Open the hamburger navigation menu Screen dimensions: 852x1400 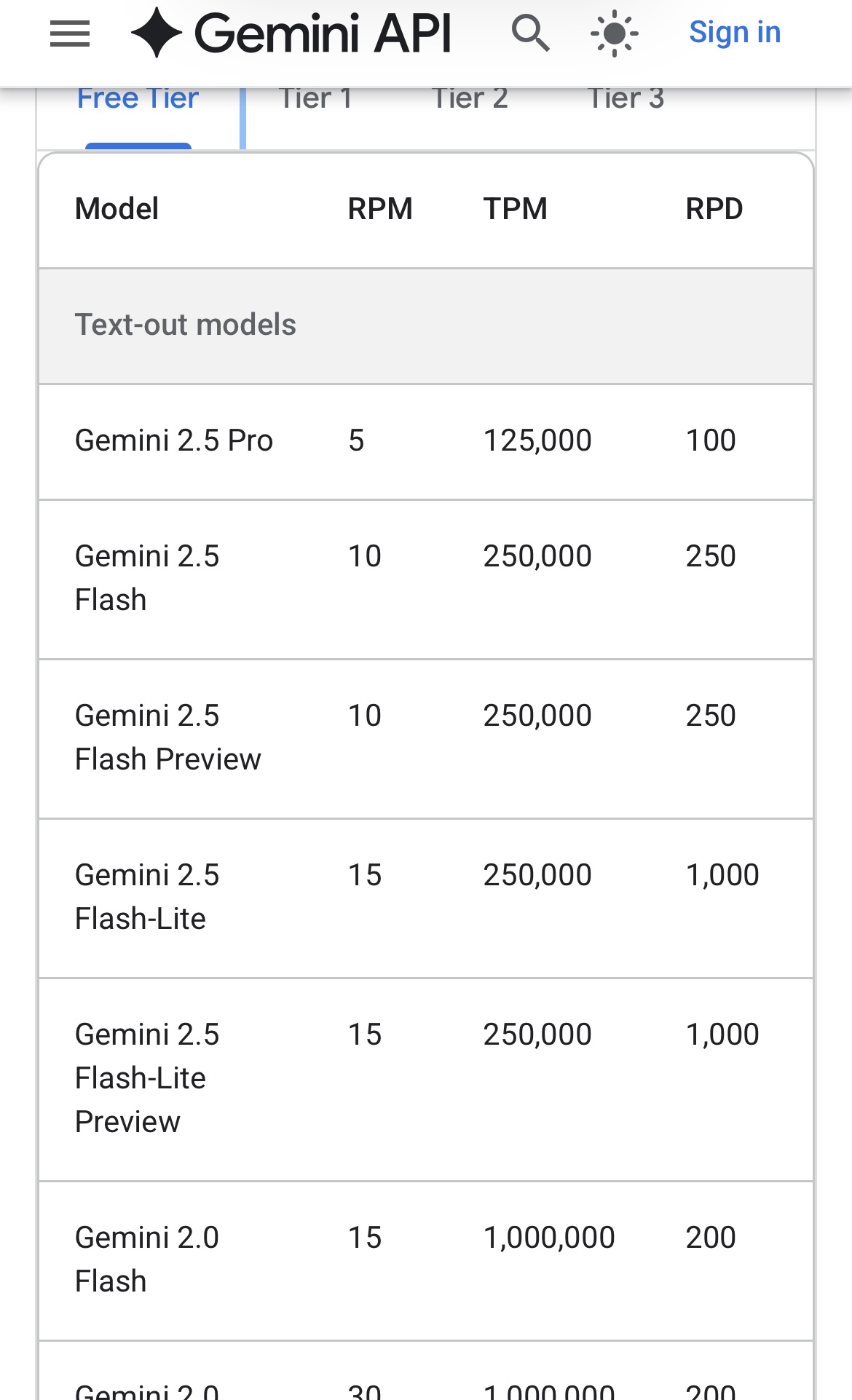click(70, 33)
